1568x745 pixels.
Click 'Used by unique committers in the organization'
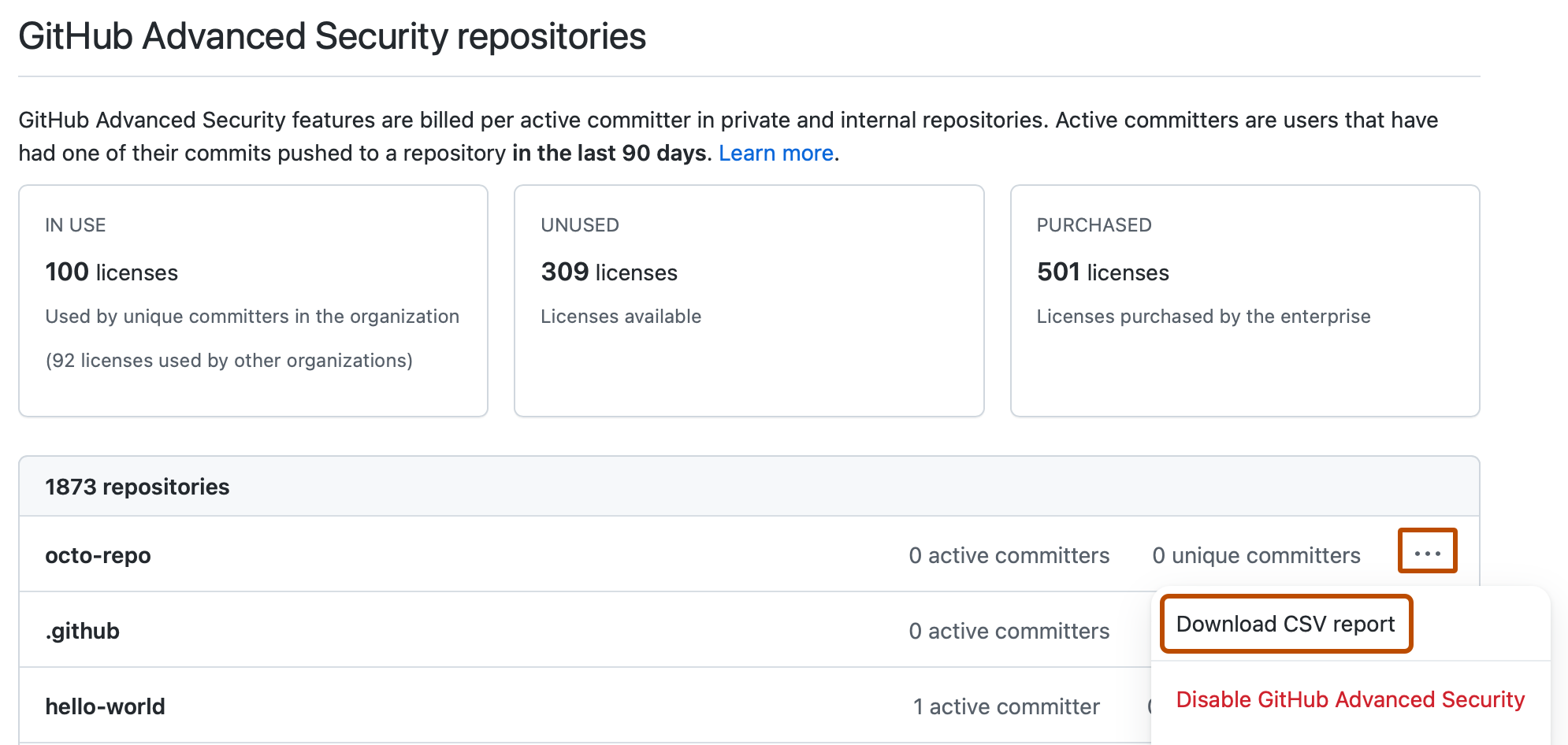click(252, 317)
